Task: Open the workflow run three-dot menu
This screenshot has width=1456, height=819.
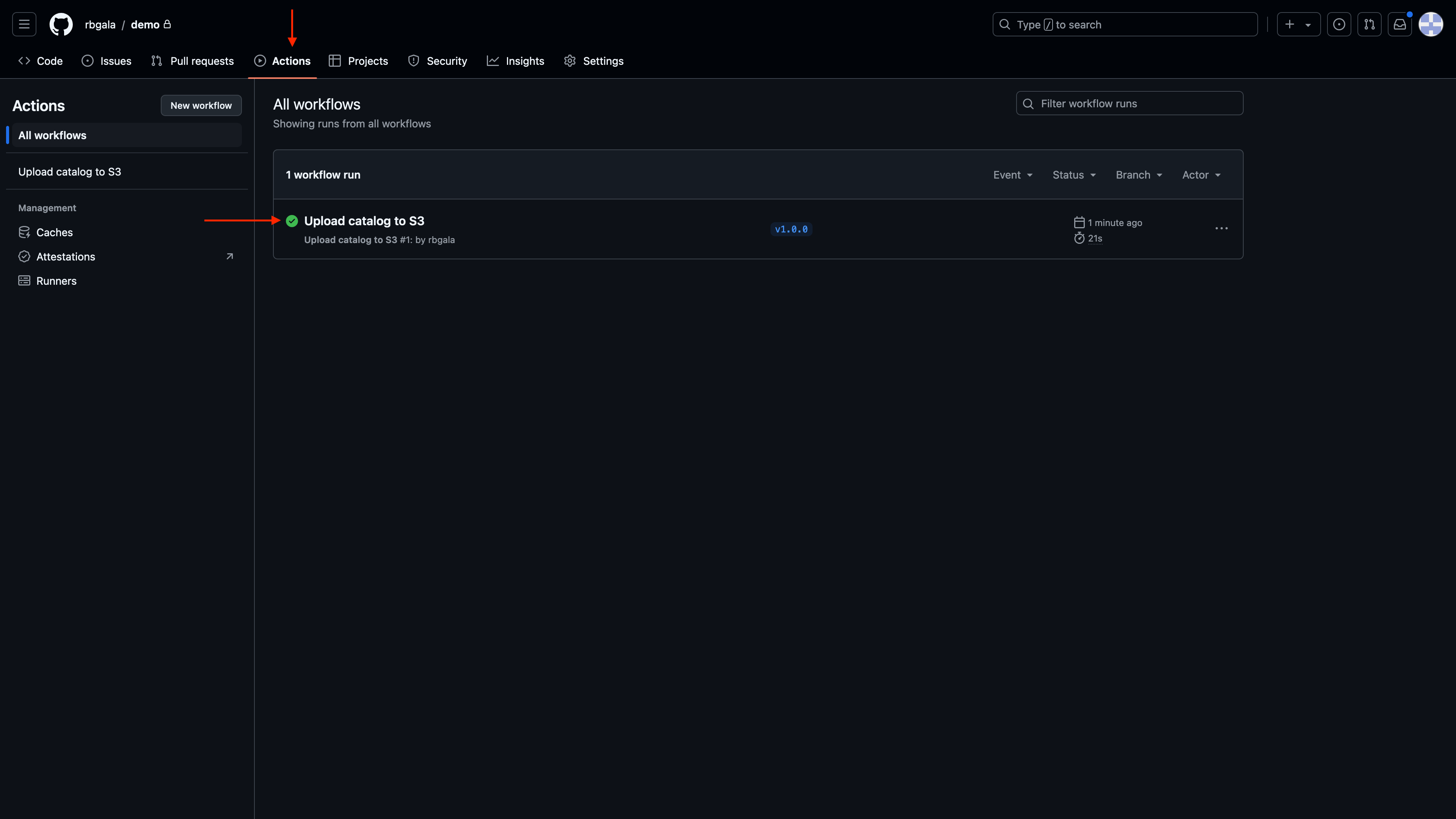Action: tap(1221, 228)
